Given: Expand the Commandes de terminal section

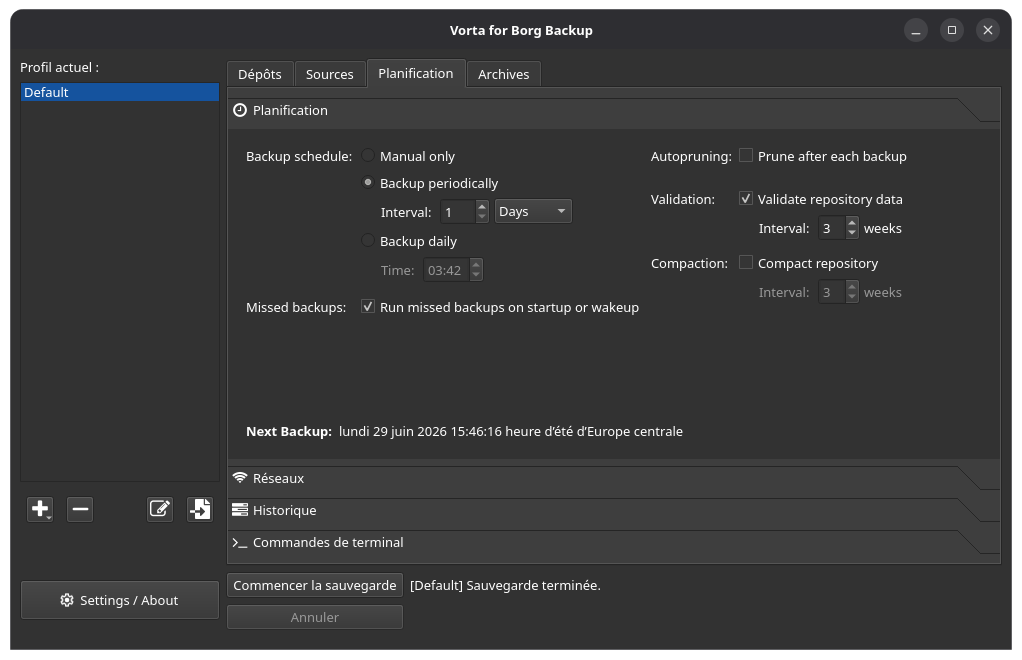Looking at the screenshot, I should pos(613,542).
